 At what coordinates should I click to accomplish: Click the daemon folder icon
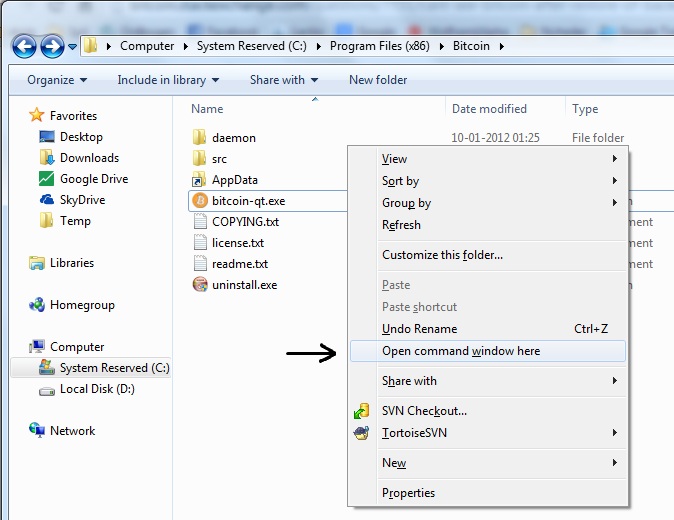click(x=199, y=138)
